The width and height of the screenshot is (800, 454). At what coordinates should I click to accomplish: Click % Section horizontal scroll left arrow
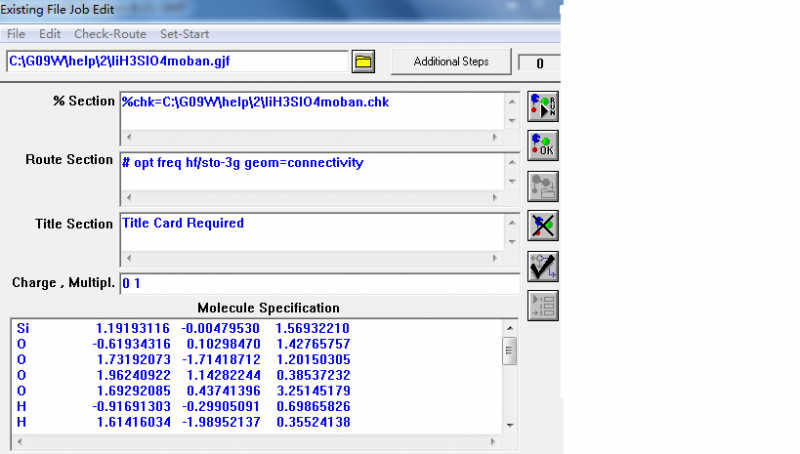coord(129,137)
